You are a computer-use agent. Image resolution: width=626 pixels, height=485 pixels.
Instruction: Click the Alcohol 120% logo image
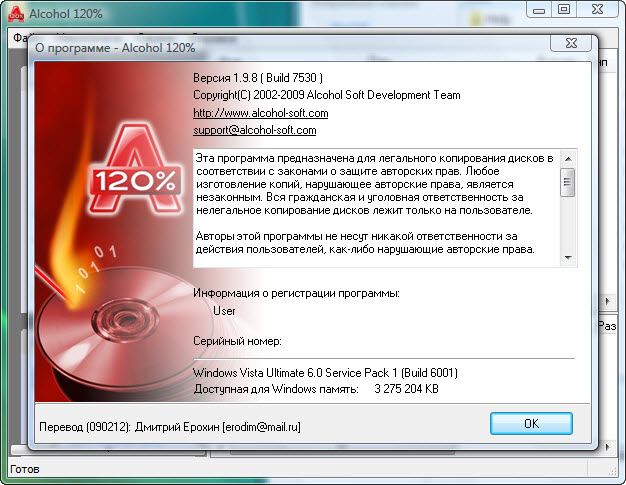[136, 170]
